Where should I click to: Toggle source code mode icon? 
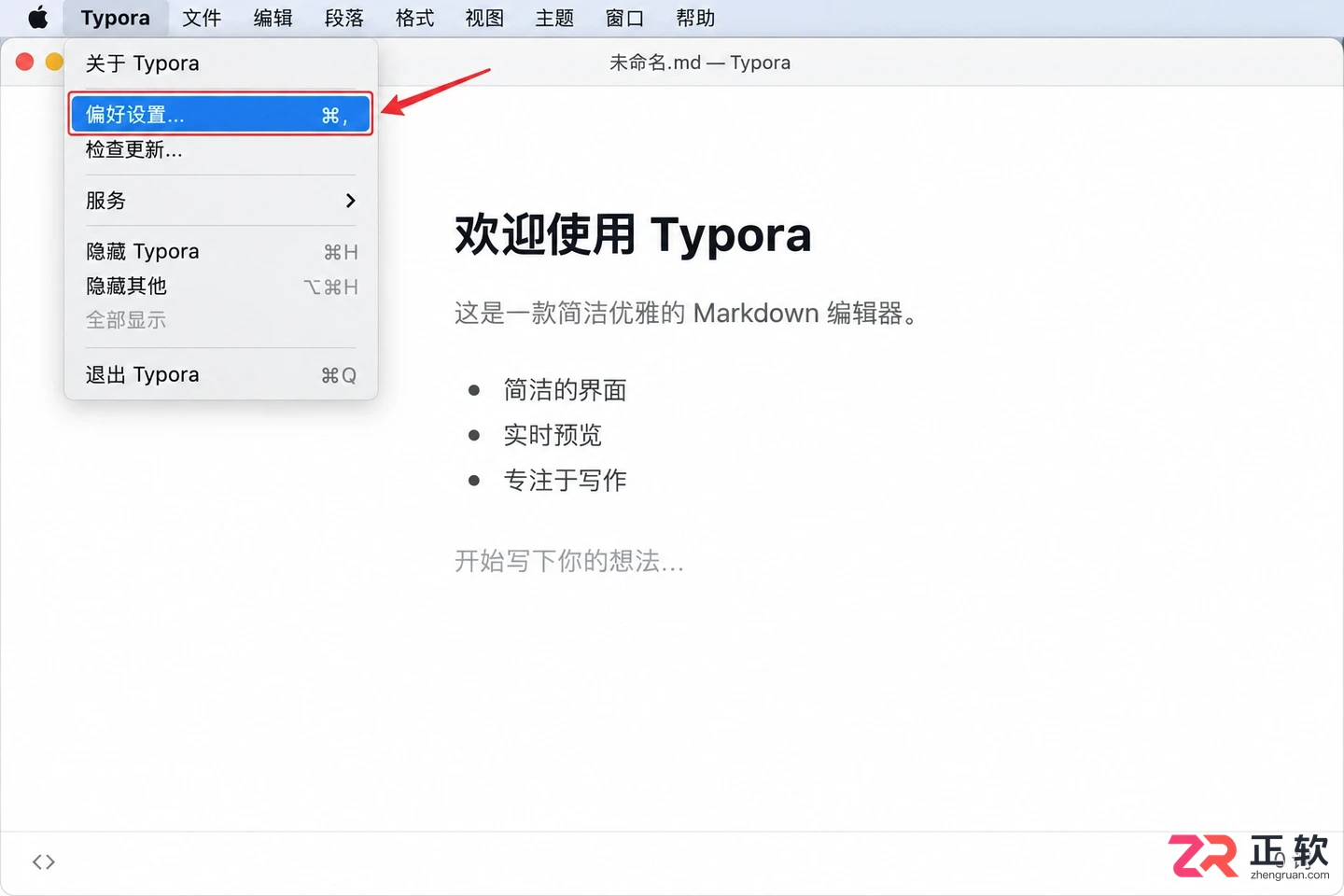pos(44,861)
